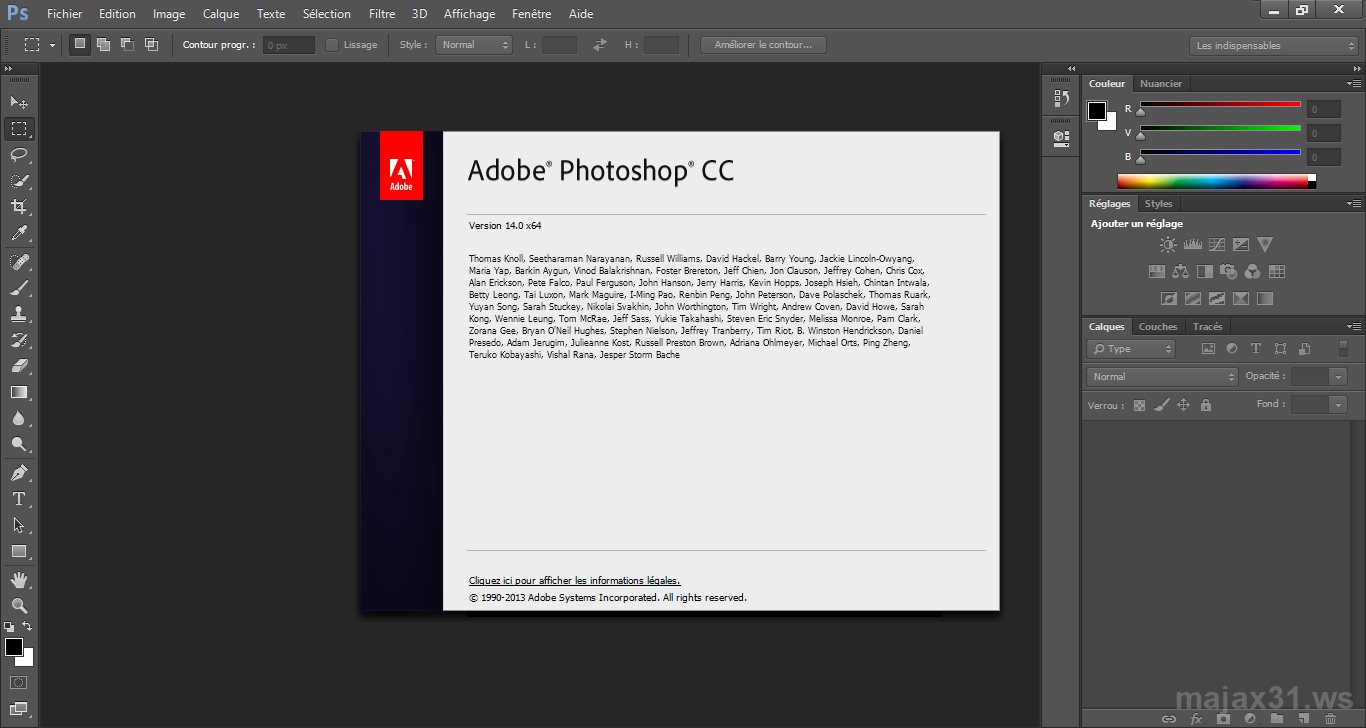Screen dimensions: 1366x728
Task: Add a Hue/Saturation adjustment
Action: pyautogui.click(x=1156, y=271)
